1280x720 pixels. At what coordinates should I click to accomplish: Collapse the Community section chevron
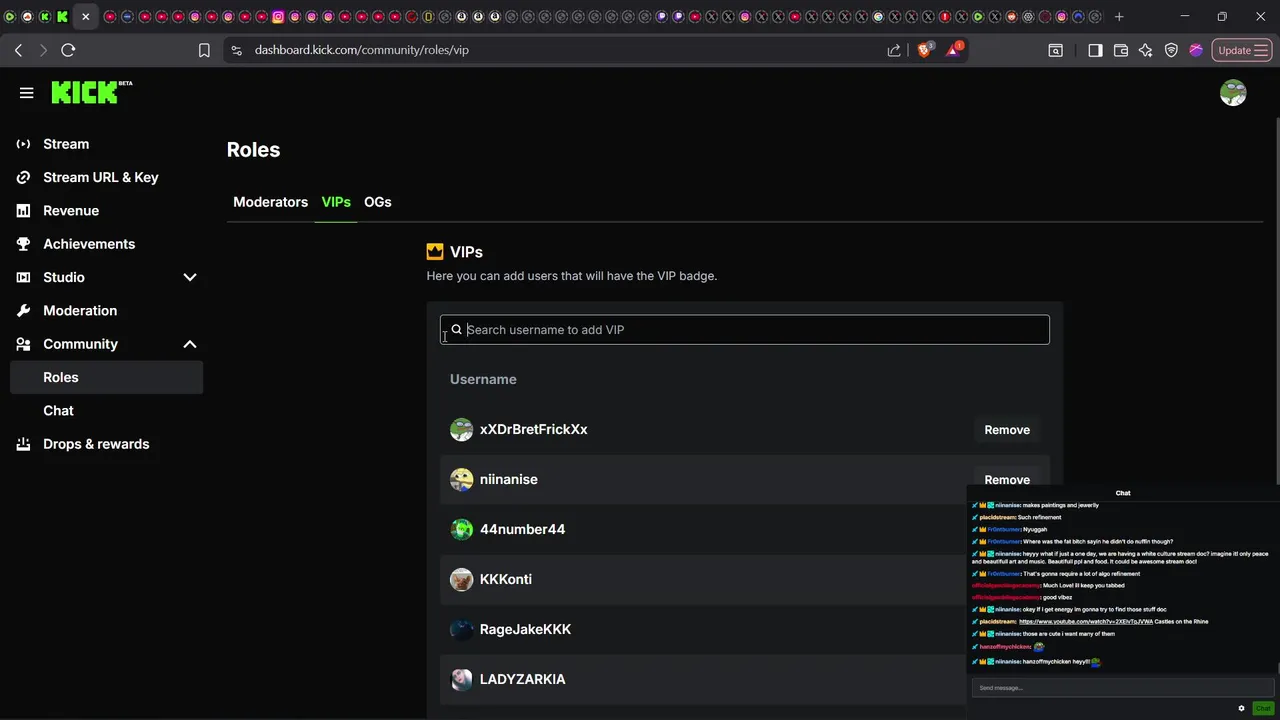(x=190, y=344)
